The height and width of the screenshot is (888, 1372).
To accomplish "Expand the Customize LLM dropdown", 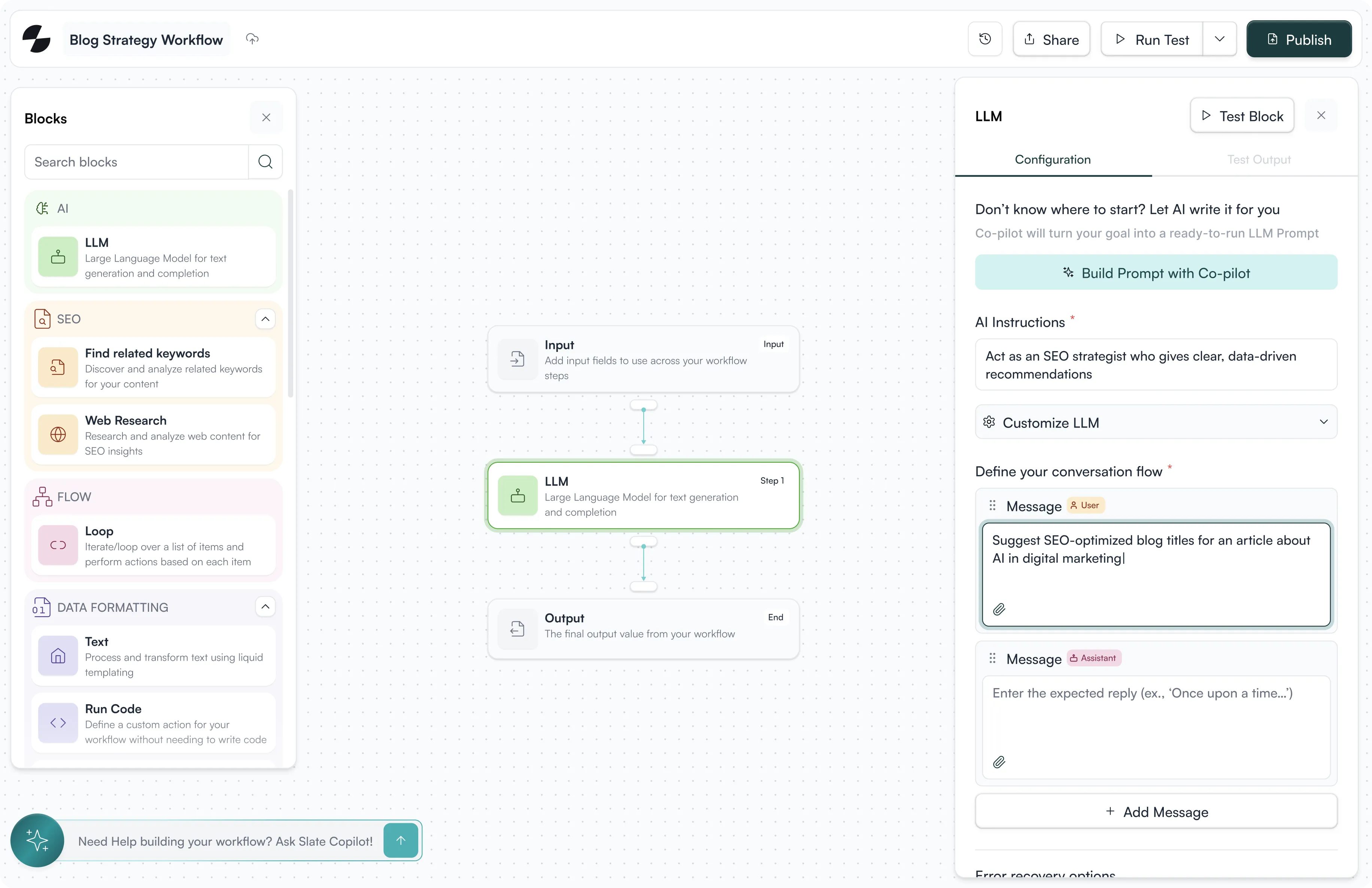I will pos(1156,422).
